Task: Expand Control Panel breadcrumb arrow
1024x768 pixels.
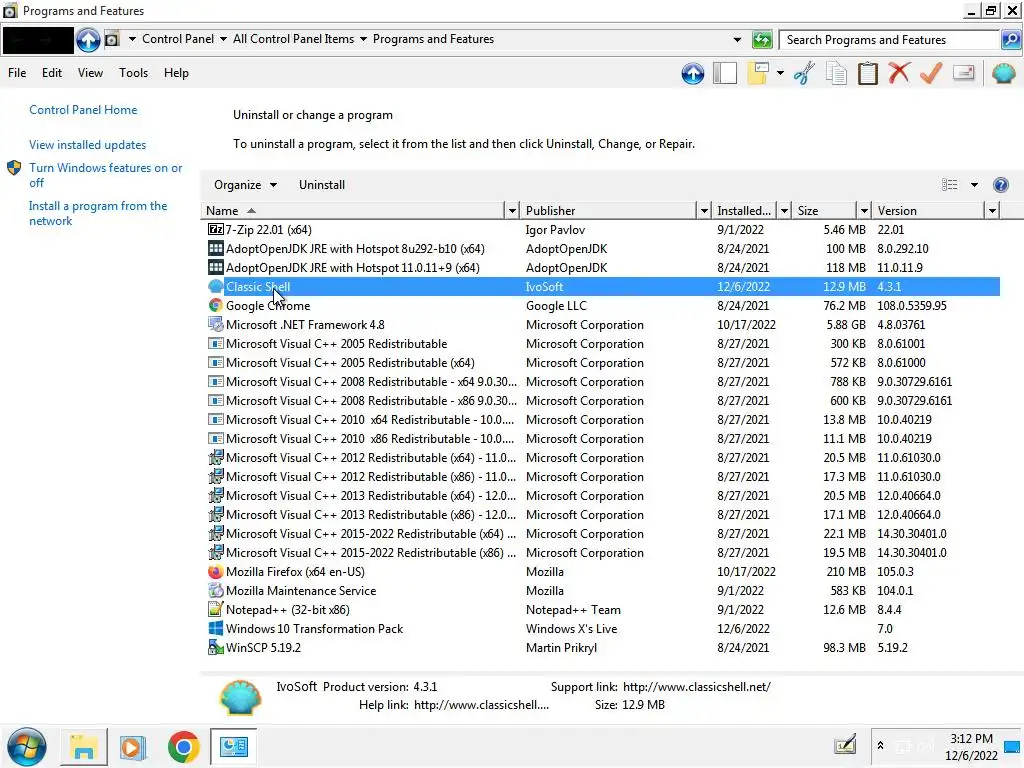Action: (223, 39)
